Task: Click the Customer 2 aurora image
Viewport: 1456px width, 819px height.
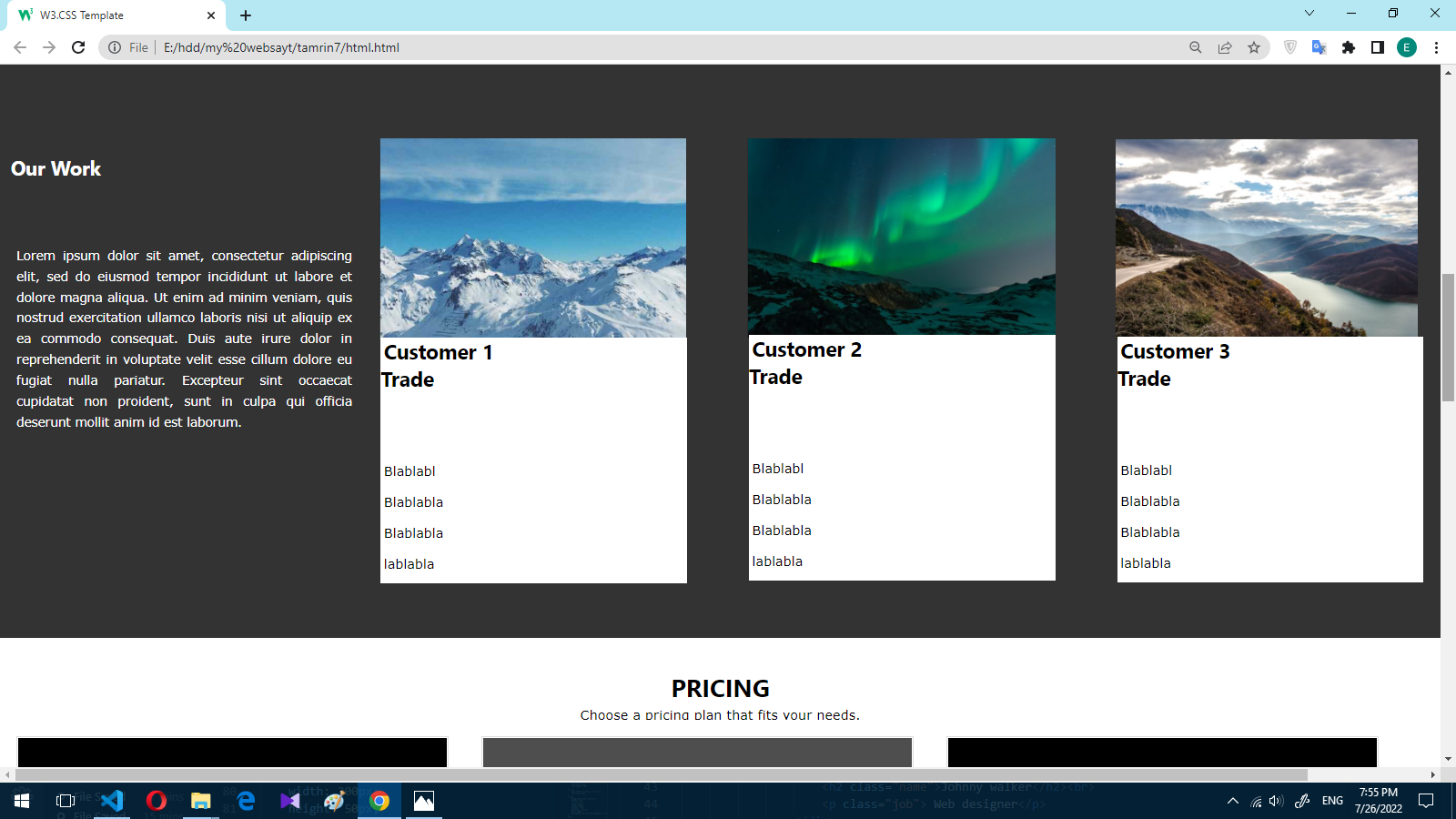Action: pos(902,237)
